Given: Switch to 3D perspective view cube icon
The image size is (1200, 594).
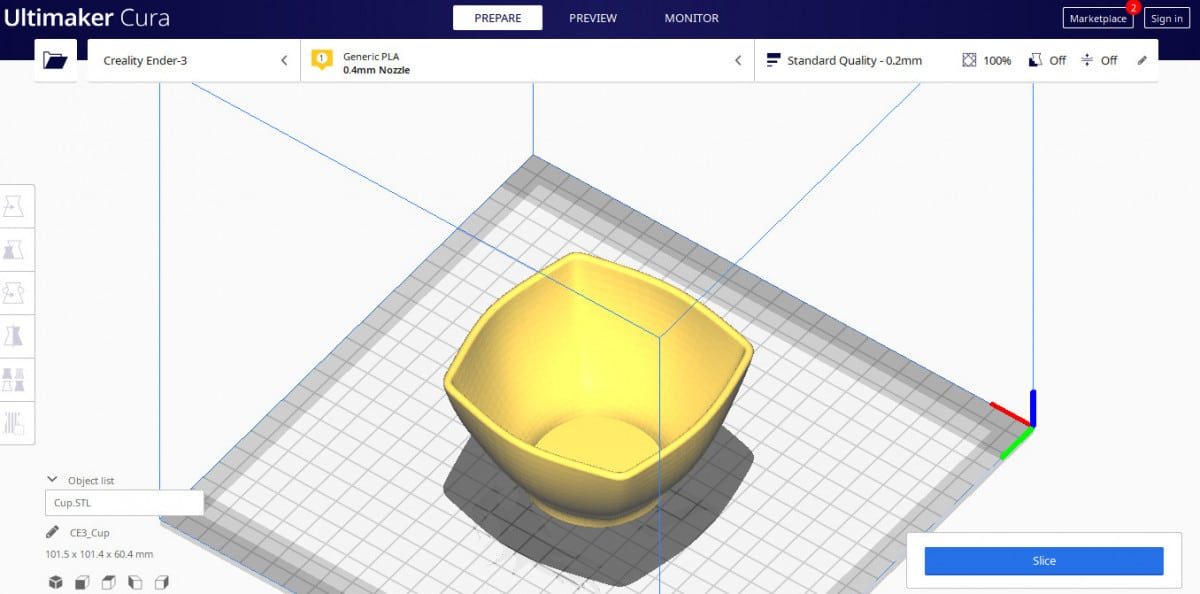Looking at the screenshot, I should pos(56,582).
